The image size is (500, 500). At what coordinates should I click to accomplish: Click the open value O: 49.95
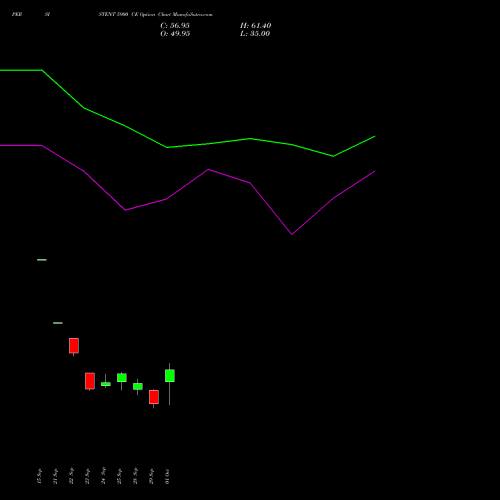pyautogui.click(x=175, y=34)
